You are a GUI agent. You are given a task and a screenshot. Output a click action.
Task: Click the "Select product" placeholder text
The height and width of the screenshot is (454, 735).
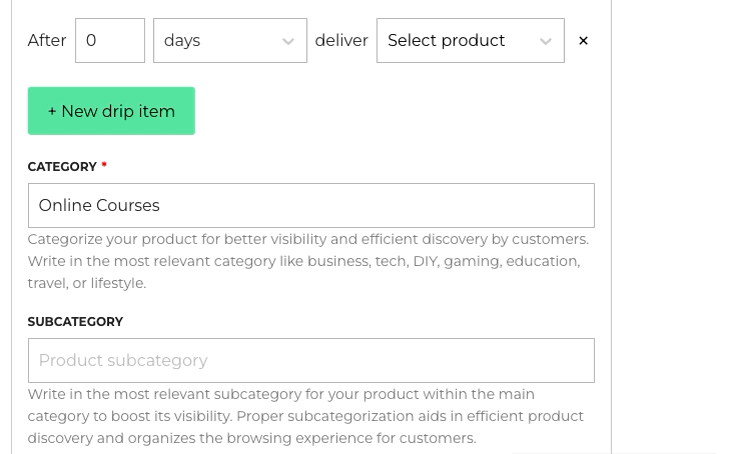(x=446, y=41)
